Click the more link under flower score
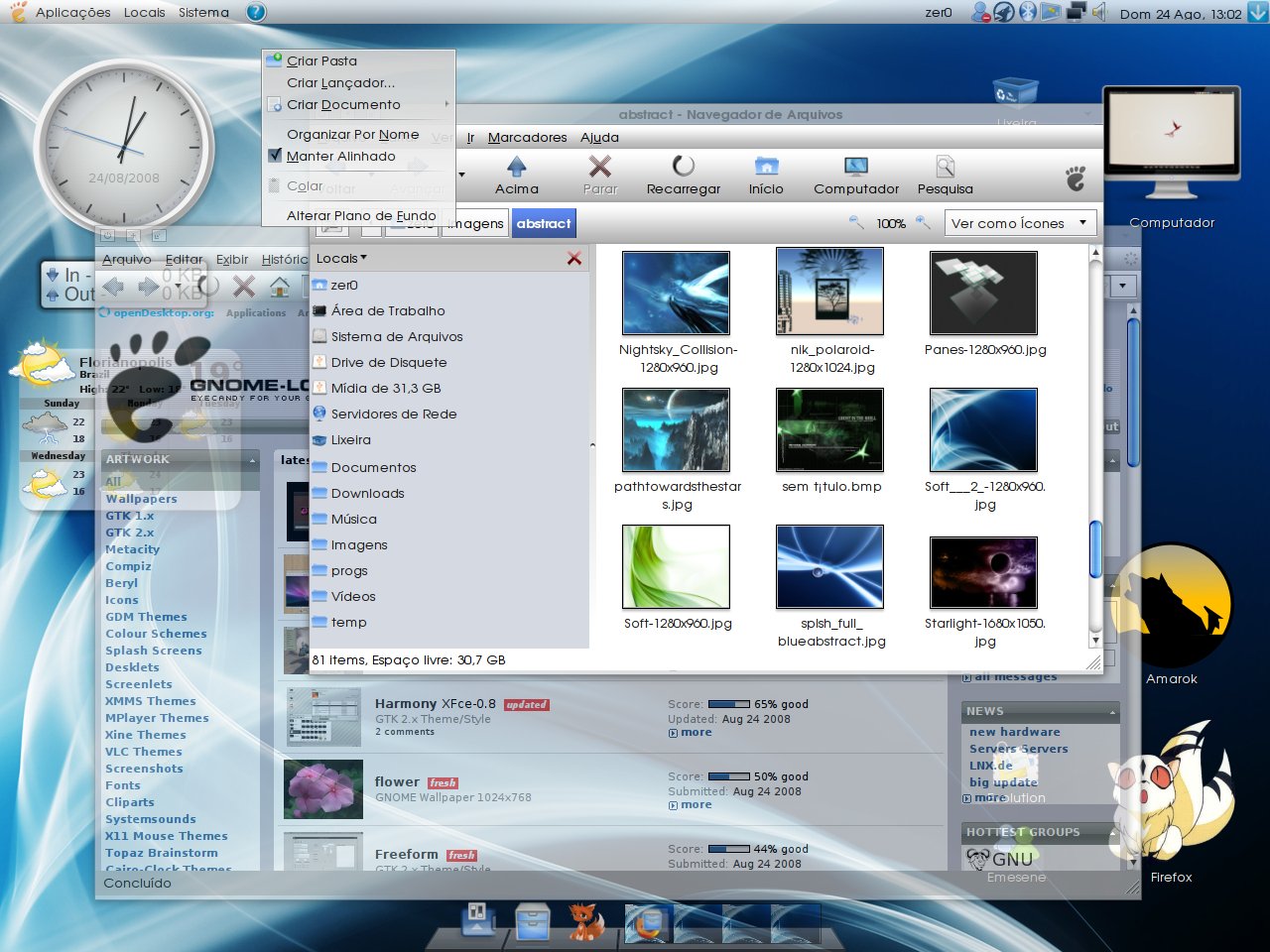1270x952 pixels. point(696,804)
